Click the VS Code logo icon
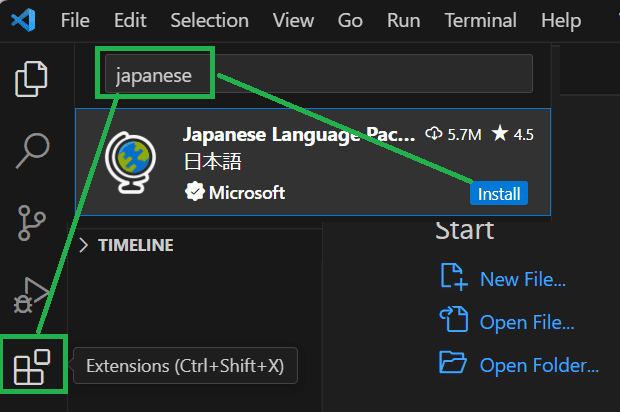This screenshot has width=620, height=412. (x=23, y=20)
